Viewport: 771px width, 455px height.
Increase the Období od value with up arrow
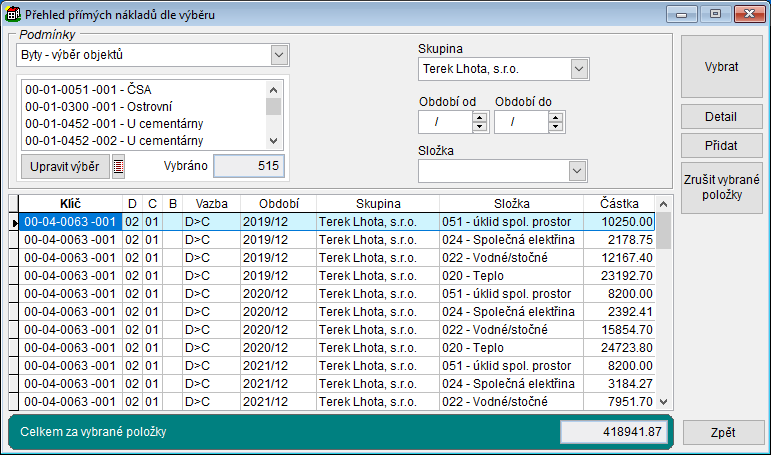pyautogui.click(x=479, y=116)
